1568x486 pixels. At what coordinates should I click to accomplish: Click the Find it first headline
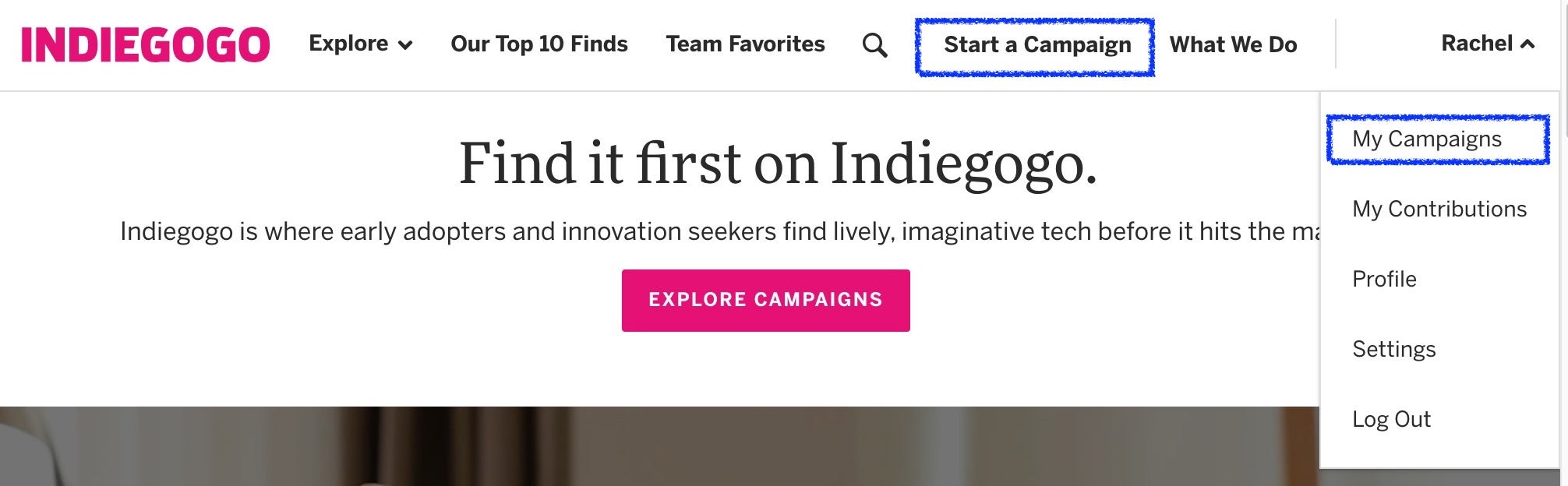pos(778,164)
